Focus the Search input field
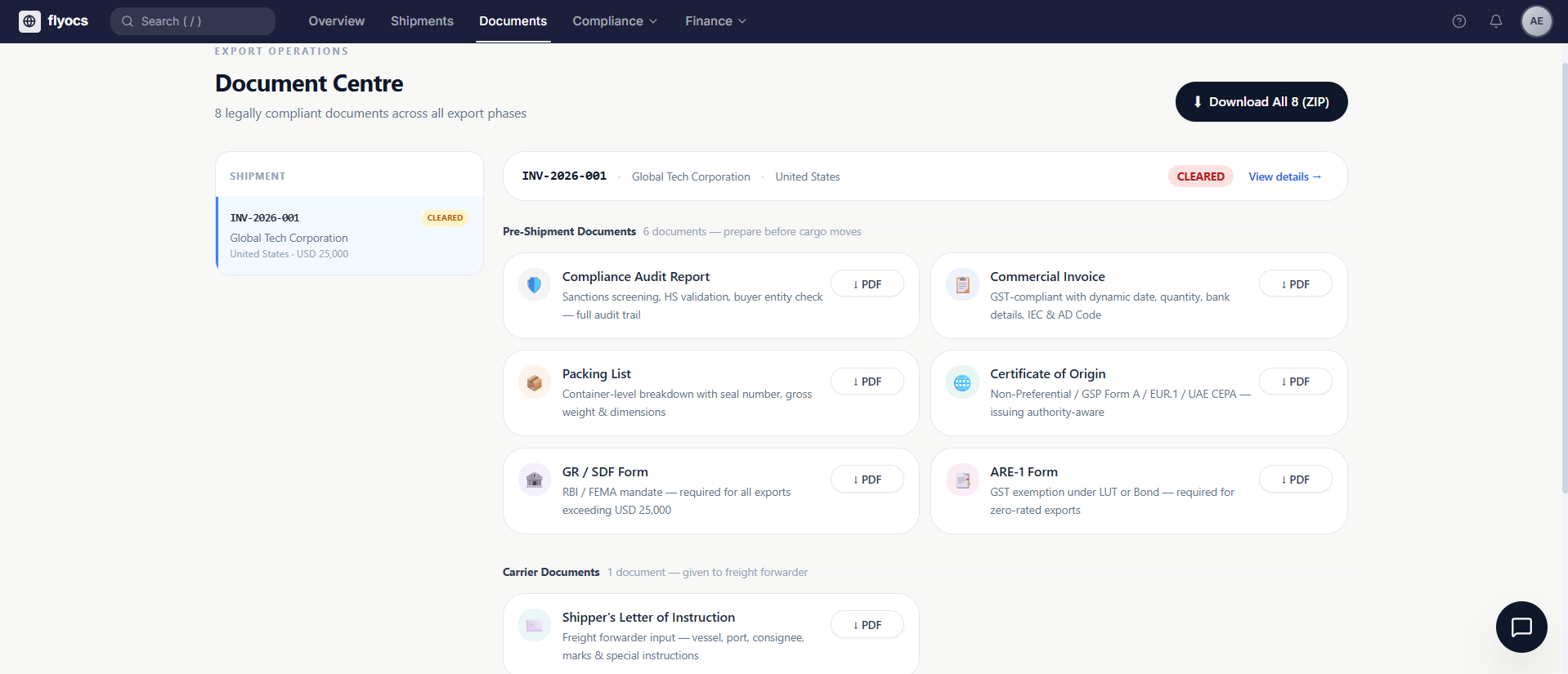 [193, 21]
